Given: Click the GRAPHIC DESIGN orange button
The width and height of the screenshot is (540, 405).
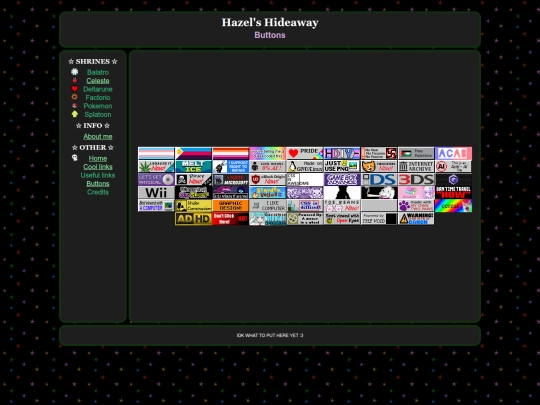Looking at the screenshot, I should click(x=230, y=206).
